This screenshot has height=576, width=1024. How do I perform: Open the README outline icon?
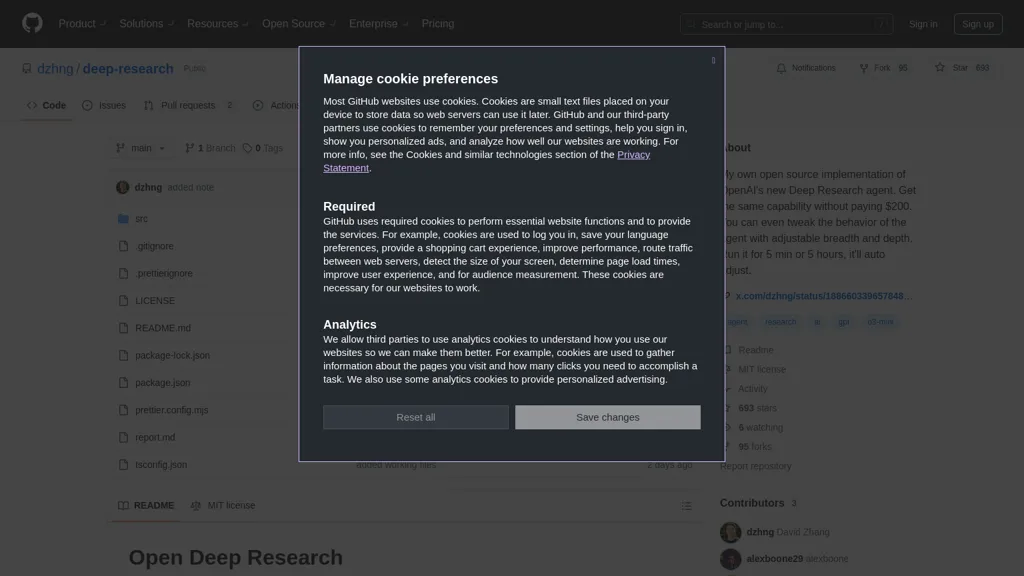686,506
